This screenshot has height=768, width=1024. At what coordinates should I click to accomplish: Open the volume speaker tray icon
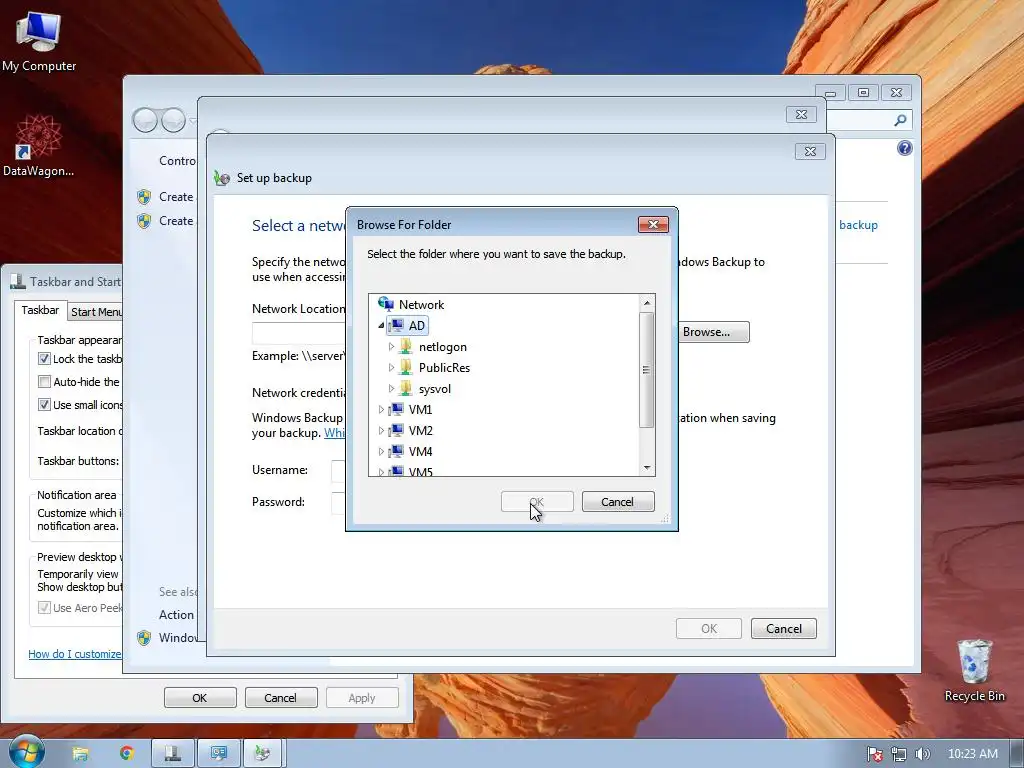922,754
